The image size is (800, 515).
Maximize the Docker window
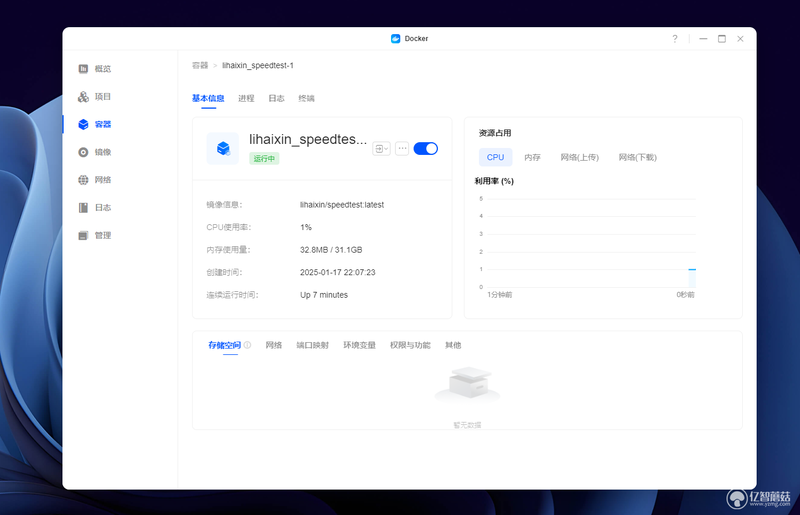click(721, 39)
